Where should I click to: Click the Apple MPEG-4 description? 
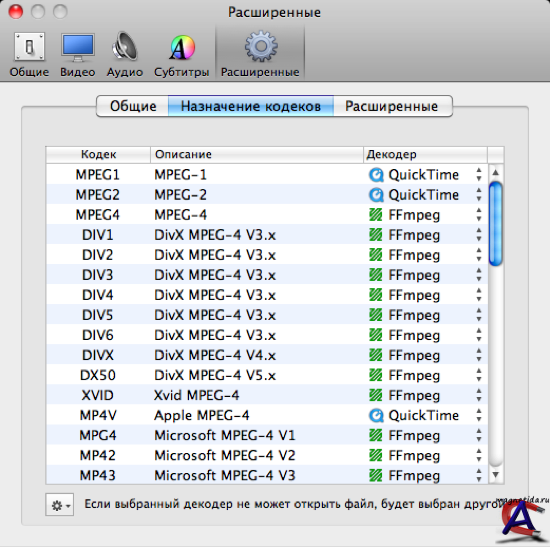pos(202,415)
